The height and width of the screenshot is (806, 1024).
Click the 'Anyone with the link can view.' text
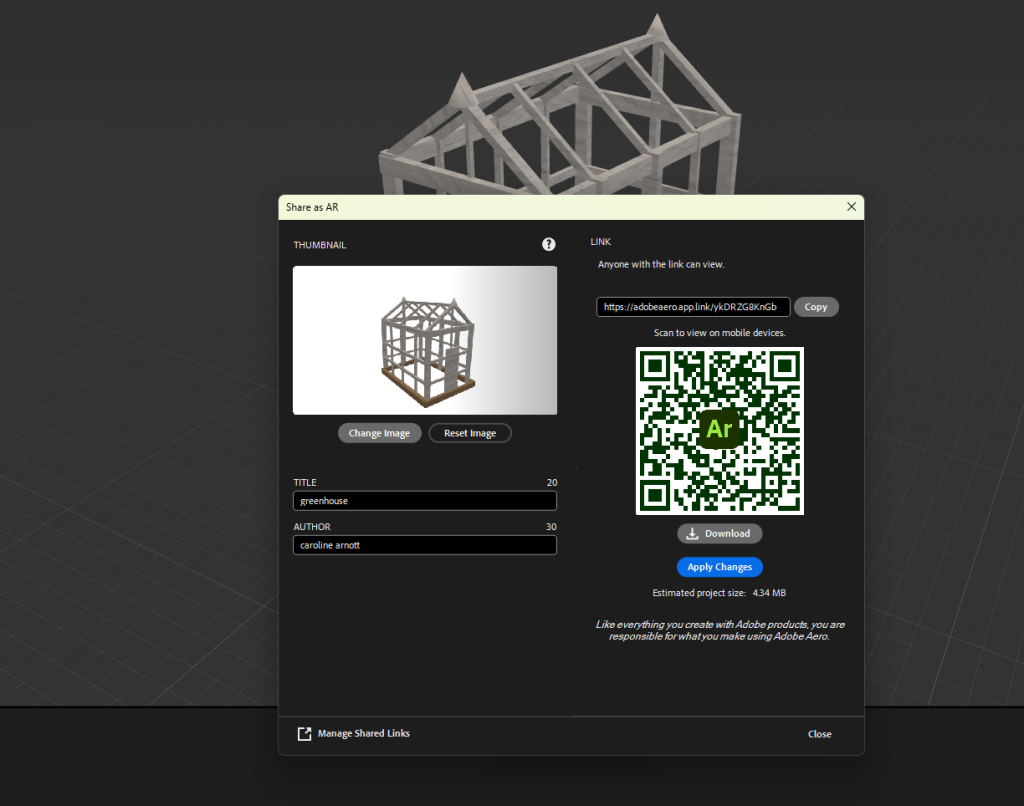coord(662,265)
